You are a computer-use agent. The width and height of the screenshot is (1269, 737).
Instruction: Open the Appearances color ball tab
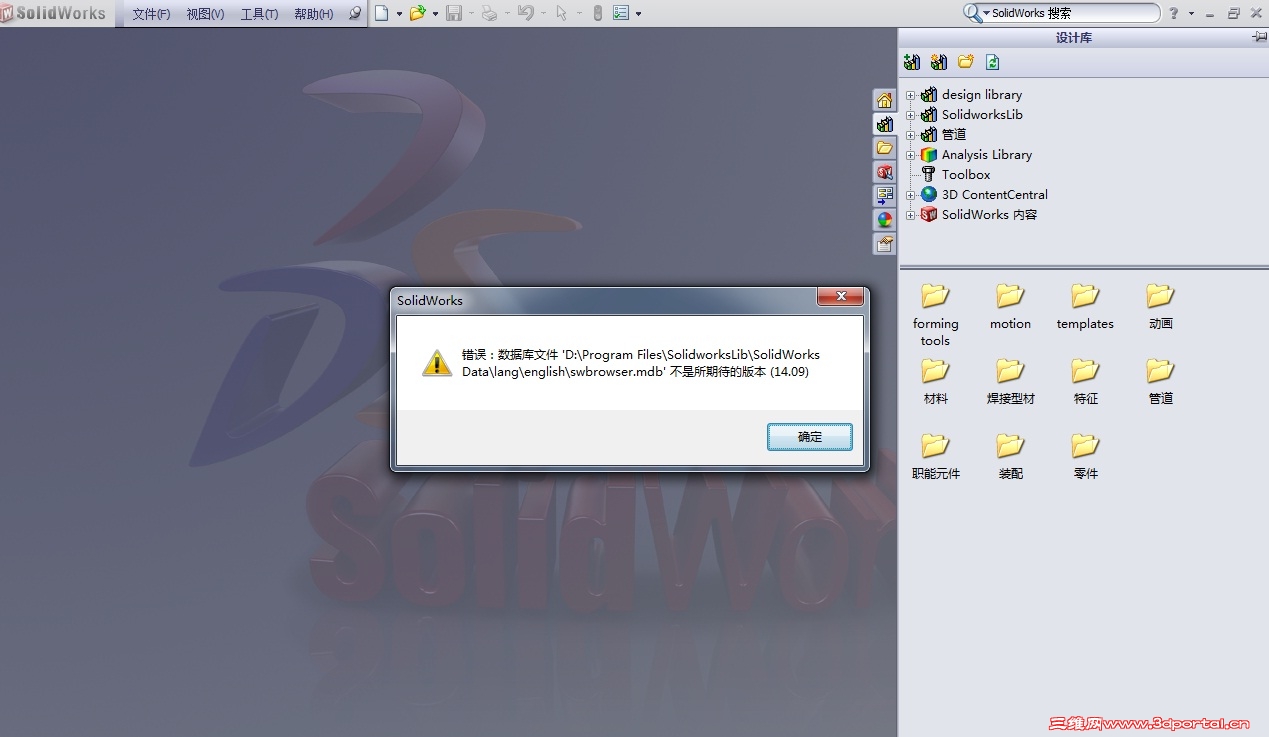click(884, 220)
